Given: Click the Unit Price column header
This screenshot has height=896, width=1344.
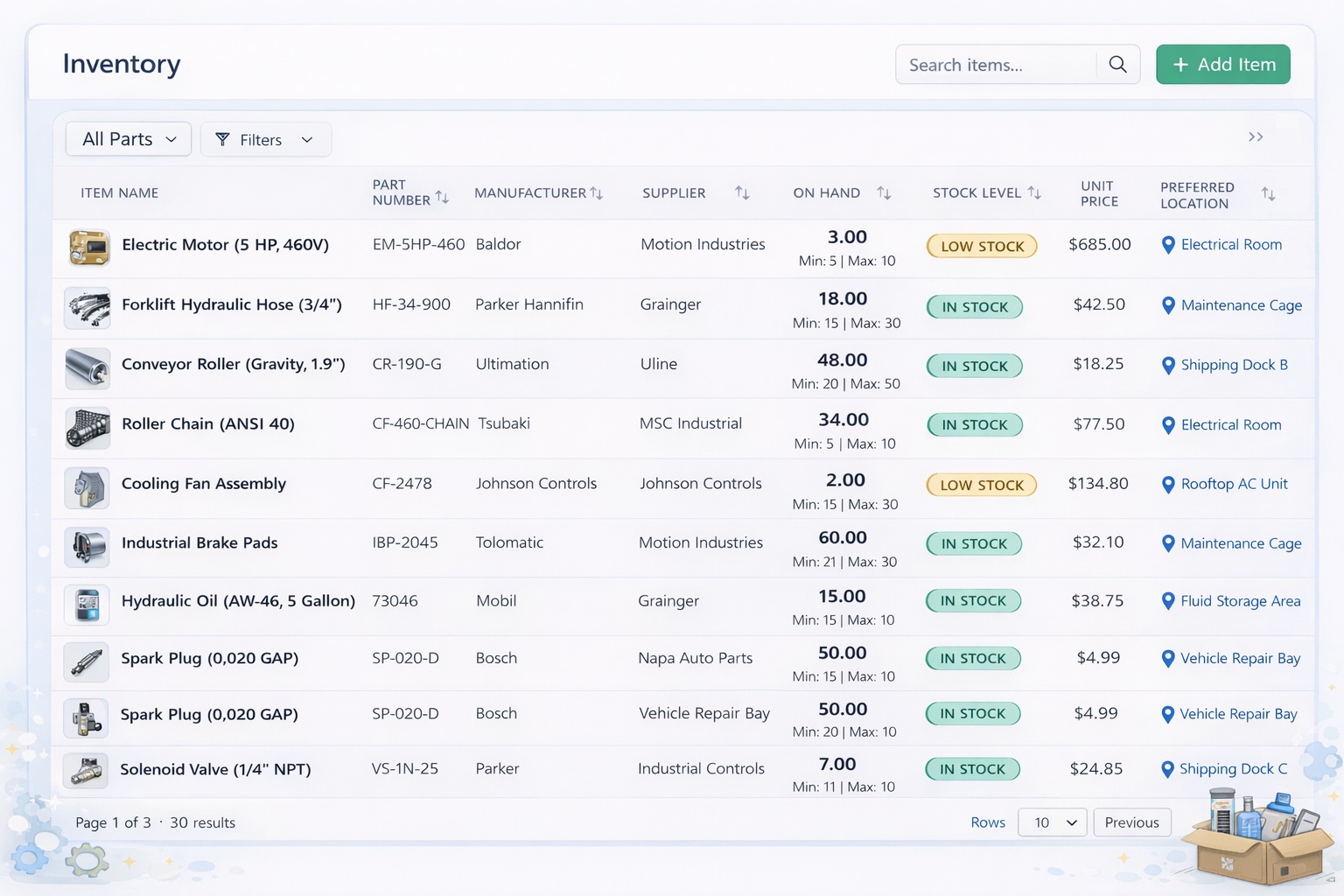Looking at the screenshot, I should (1099, 193).
